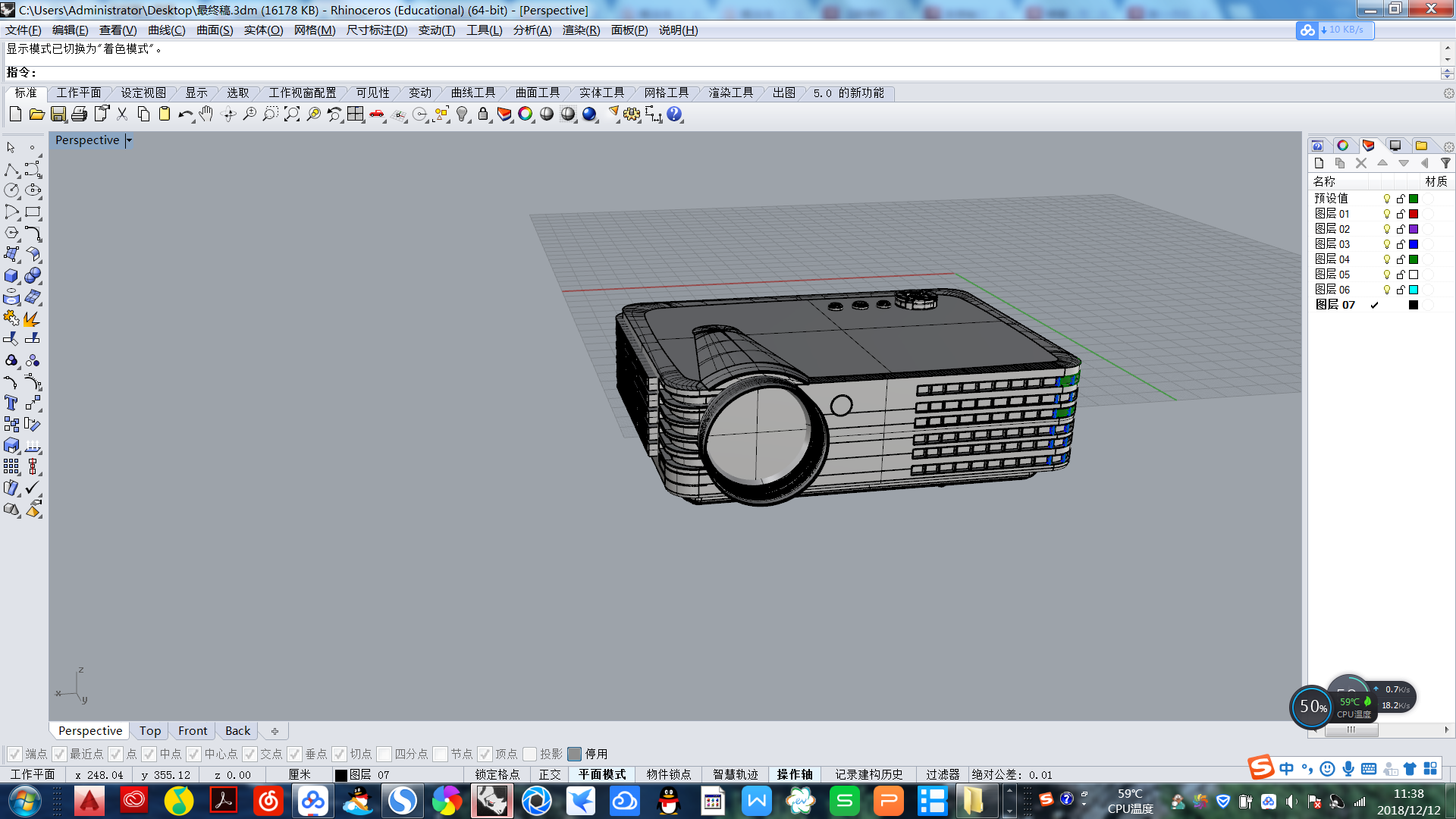Click the New file icon in toolbar
This screenshot has width=1456, height=819.
click(15, 115)
